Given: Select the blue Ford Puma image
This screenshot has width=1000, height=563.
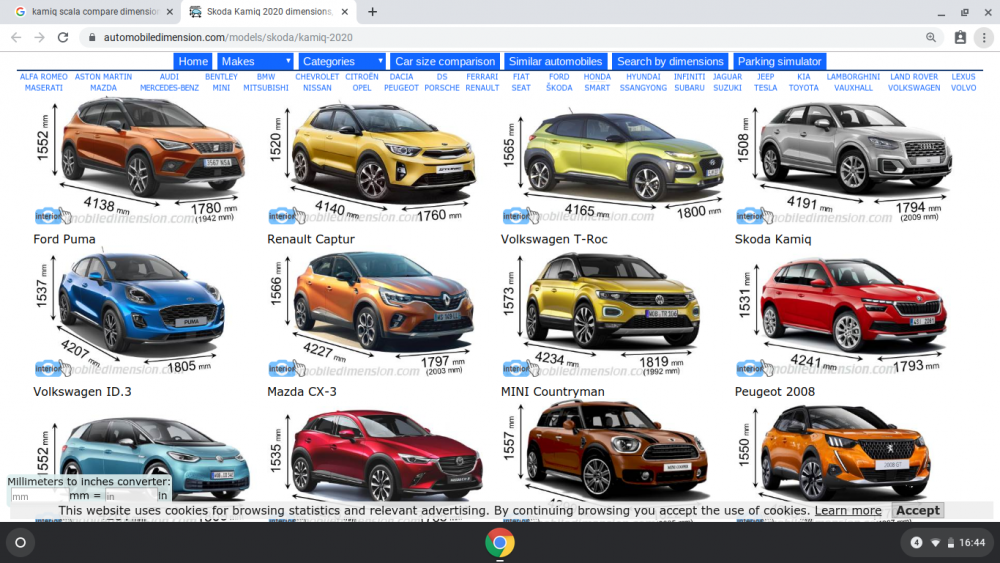Looking at the screenshot, I should [x=141, y=303].
